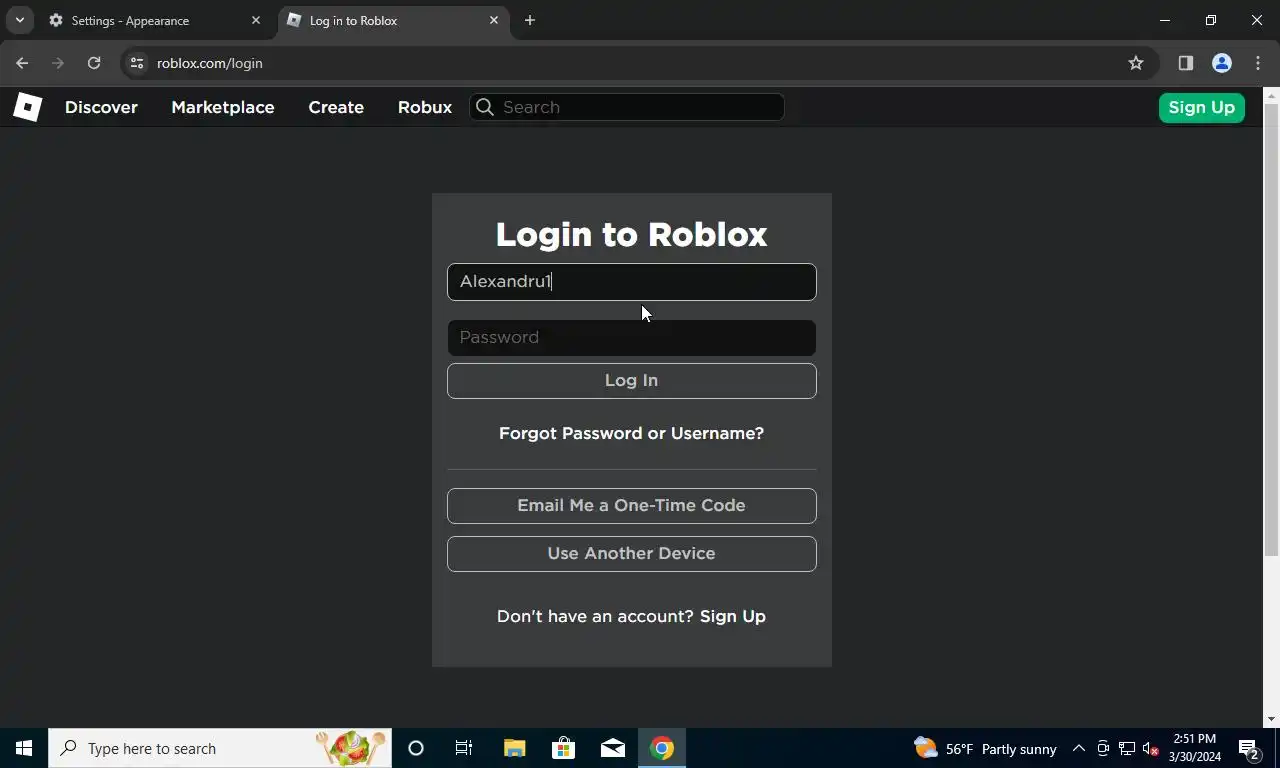Reload the page with the refresh icon
Screen dimensions: 1280x768
(x=94, y=63)
